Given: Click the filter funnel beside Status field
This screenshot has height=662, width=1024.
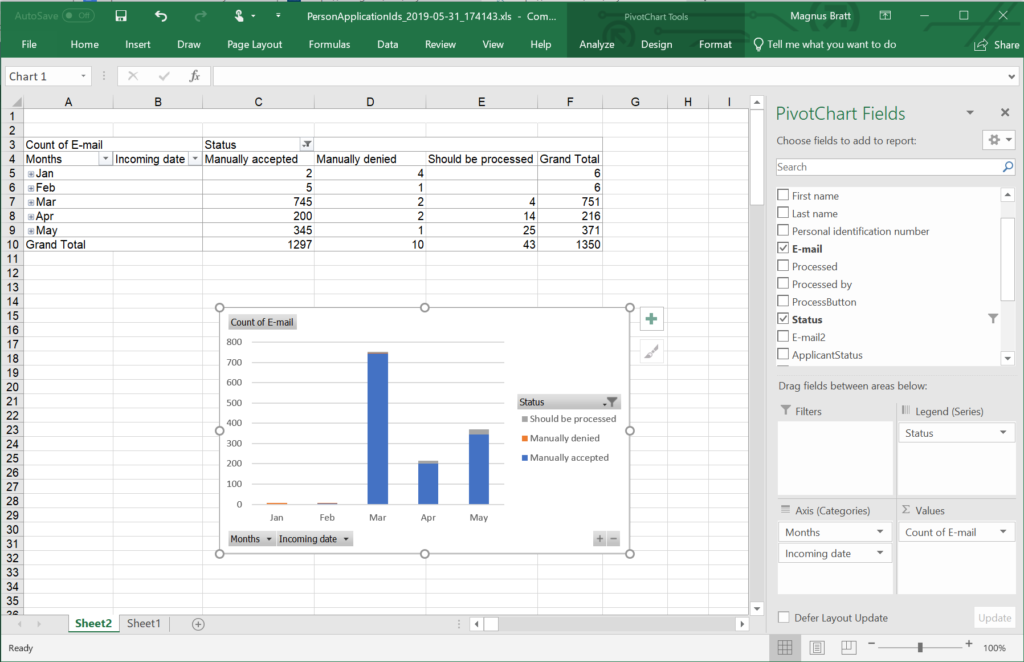Looking at the screenshot, I should 993,319.
